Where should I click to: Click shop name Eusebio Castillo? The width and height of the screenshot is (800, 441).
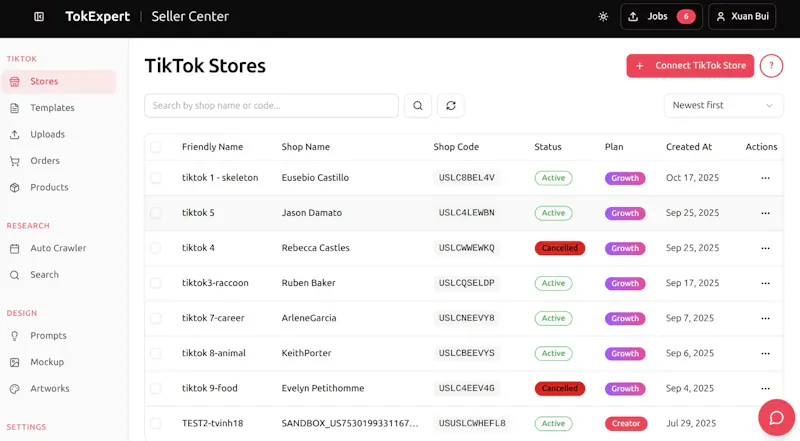pos(315,178)
